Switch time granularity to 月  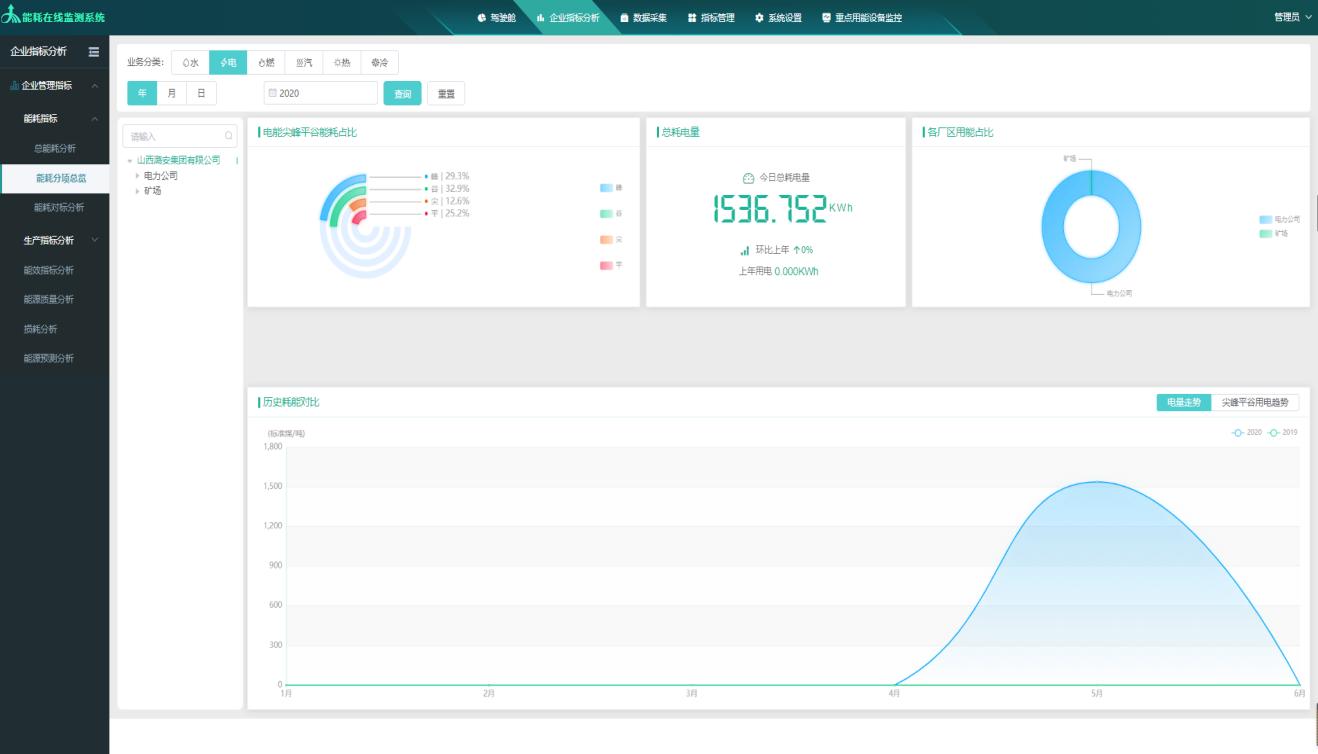(172, 93)
